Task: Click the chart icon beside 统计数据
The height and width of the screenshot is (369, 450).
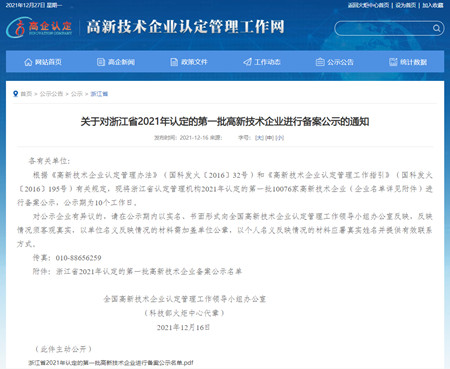Action: (x=393, y=62)
